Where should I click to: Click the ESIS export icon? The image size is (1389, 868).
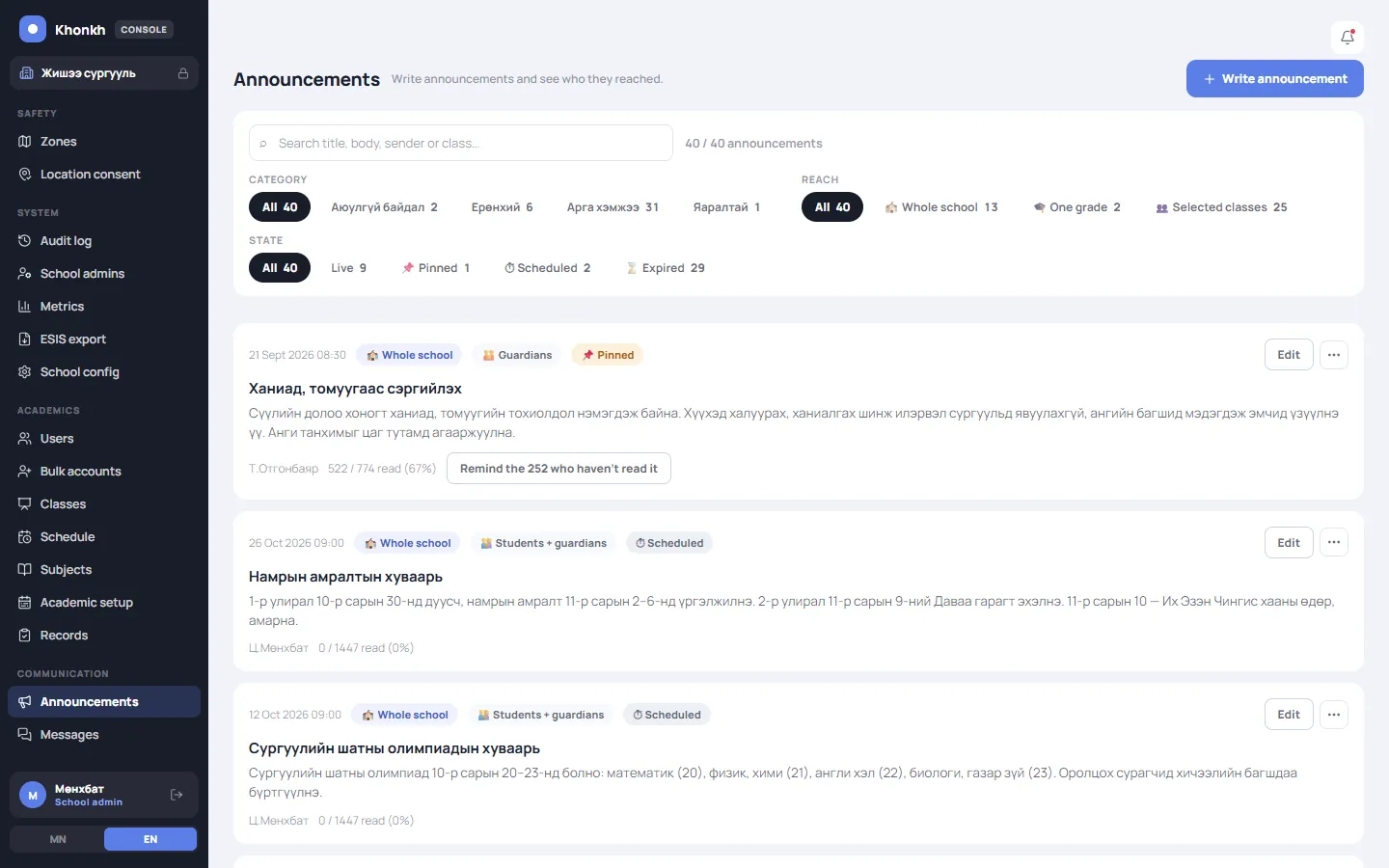point(25,339)
